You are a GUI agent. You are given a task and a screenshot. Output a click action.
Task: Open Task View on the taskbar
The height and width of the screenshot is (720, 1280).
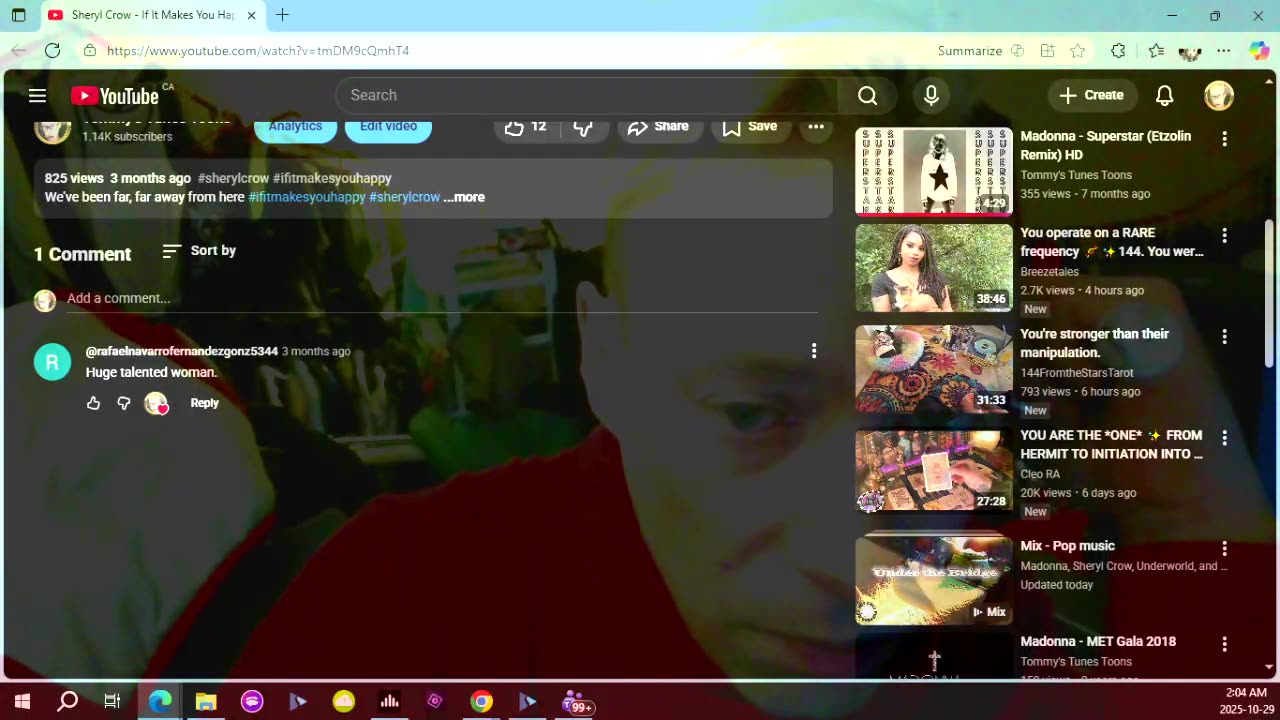coord(112,702)
